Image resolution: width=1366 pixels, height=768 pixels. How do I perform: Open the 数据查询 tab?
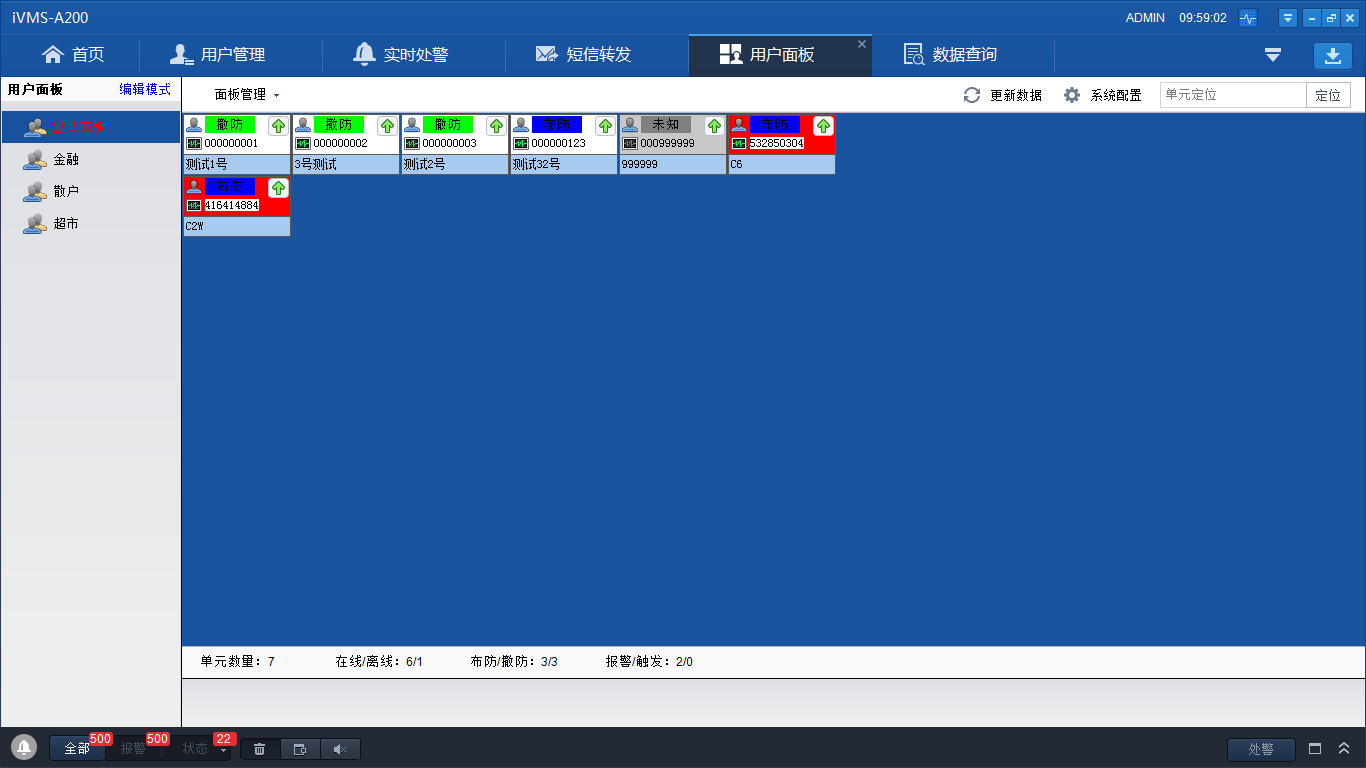pyautogui.click(x=950, y=55)
